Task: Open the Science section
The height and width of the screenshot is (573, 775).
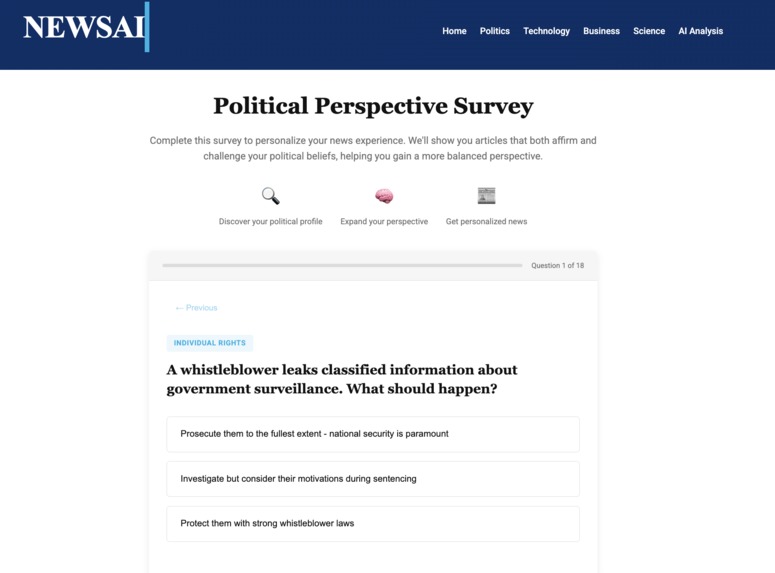Action: point(649,31)
